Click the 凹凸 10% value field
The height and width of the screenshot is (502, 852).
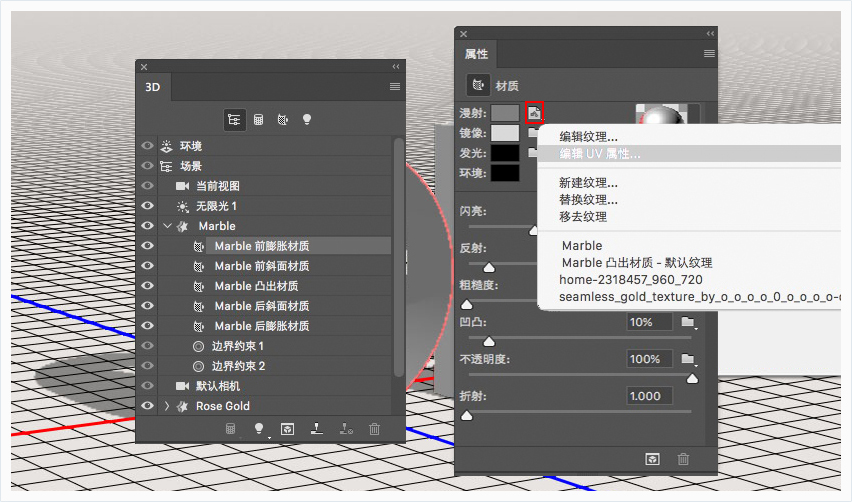(x=649, y=322)
